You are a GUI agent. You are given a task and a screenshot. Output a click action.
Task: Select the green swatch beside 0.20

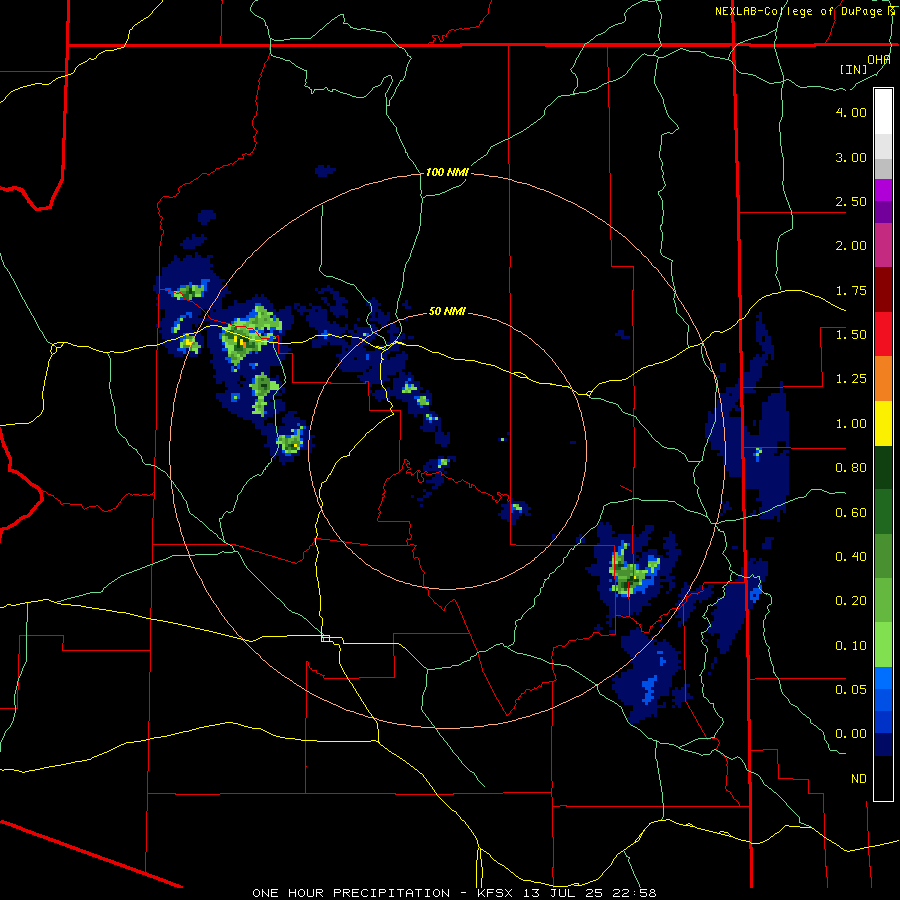tap(883, 600)
